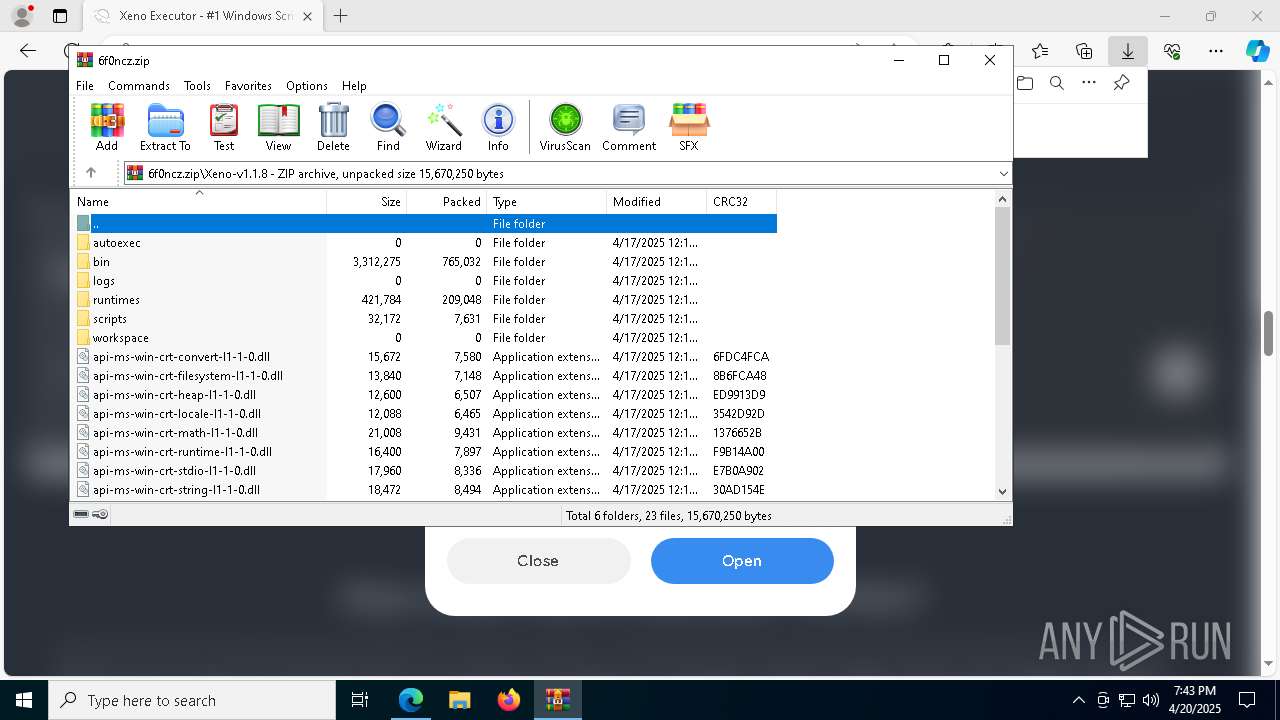This screenshot has width=1280, height=720.
Task: Run the Test archive tool
Action: click(x=224, y=127)
